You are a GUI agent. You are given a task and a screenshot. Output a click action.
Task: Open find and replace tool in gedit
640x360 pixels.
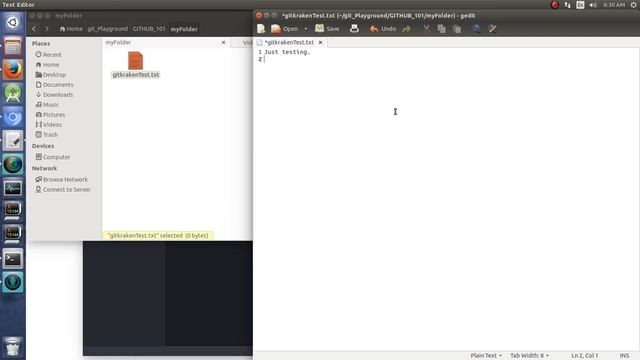[492, 29]
